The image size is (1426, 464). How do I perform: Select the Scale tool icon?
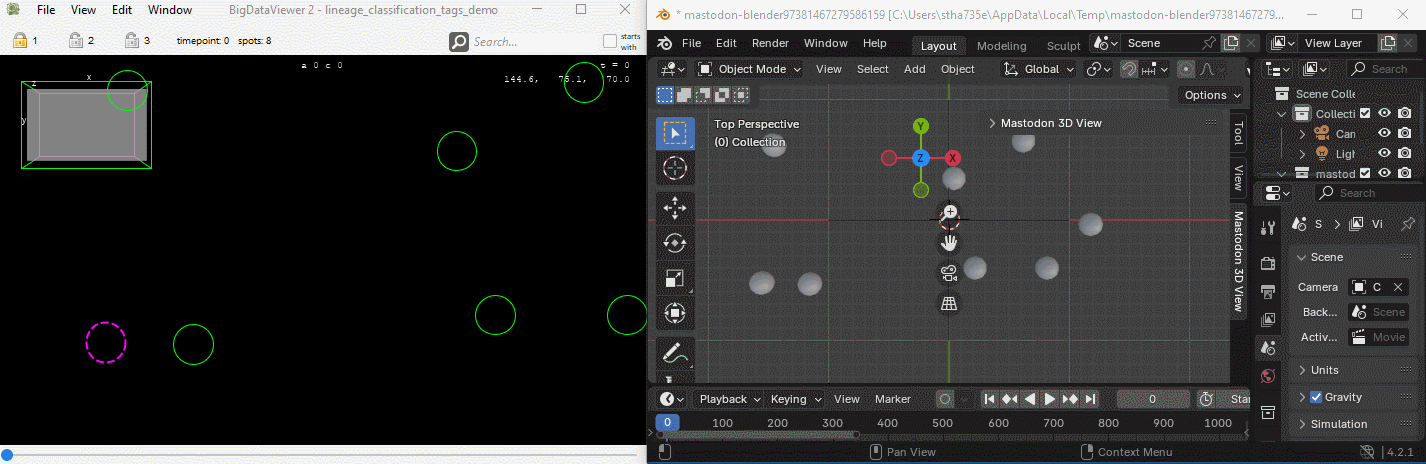[674, 279]
